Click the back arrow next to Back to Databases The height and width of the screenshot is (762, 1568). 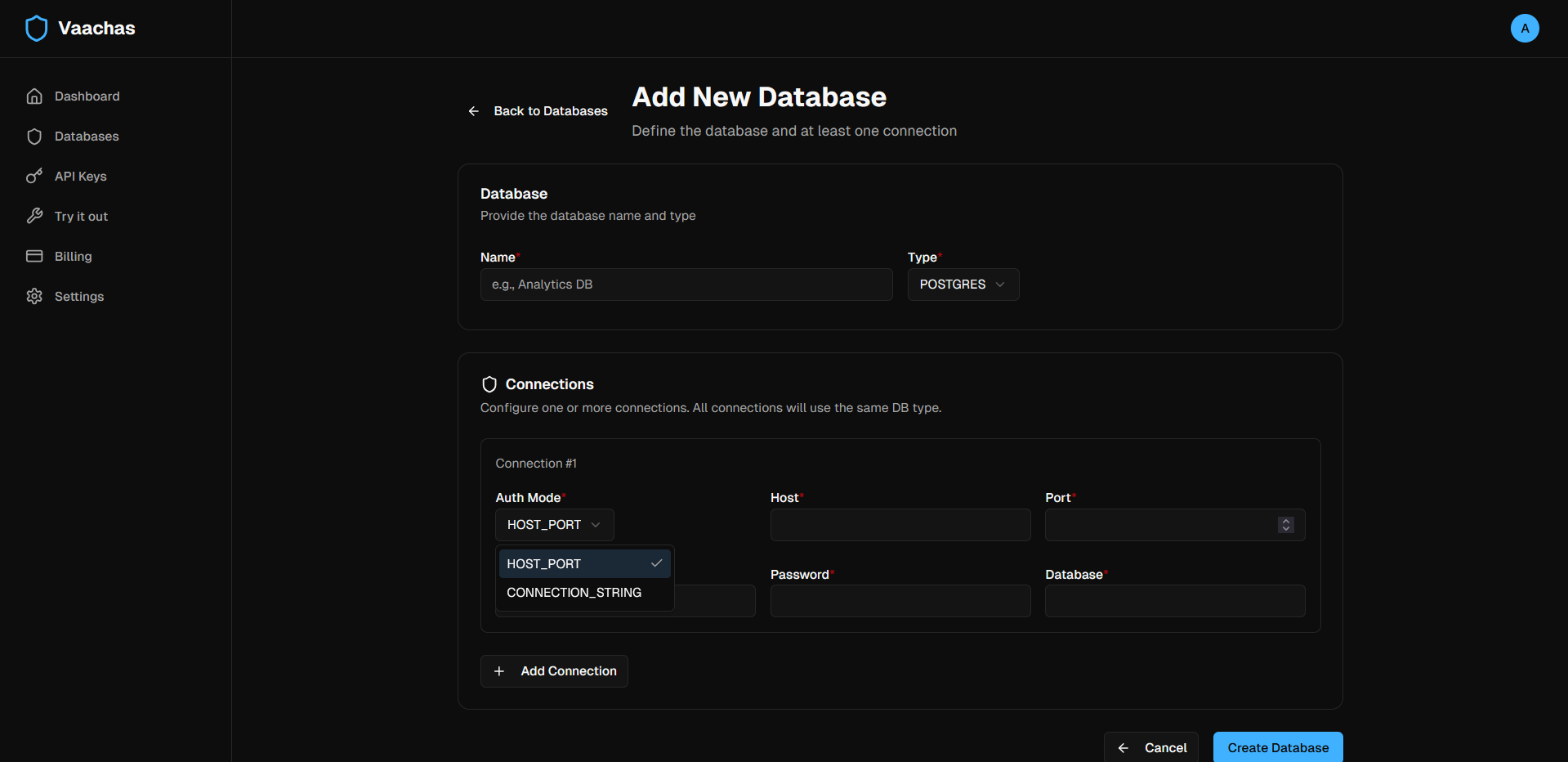[473, 110]
